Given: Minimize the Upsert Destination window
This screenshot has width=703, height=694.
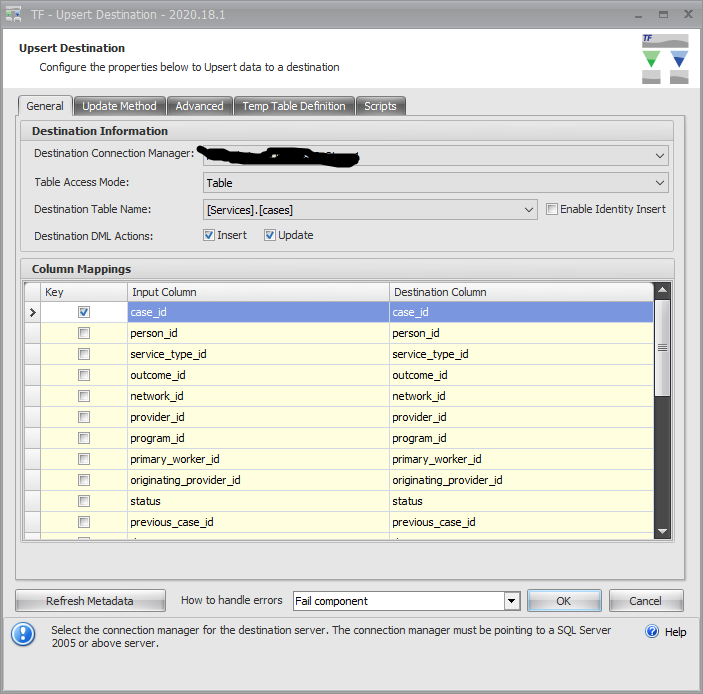Looking at the screenshot, I should 638,15.
